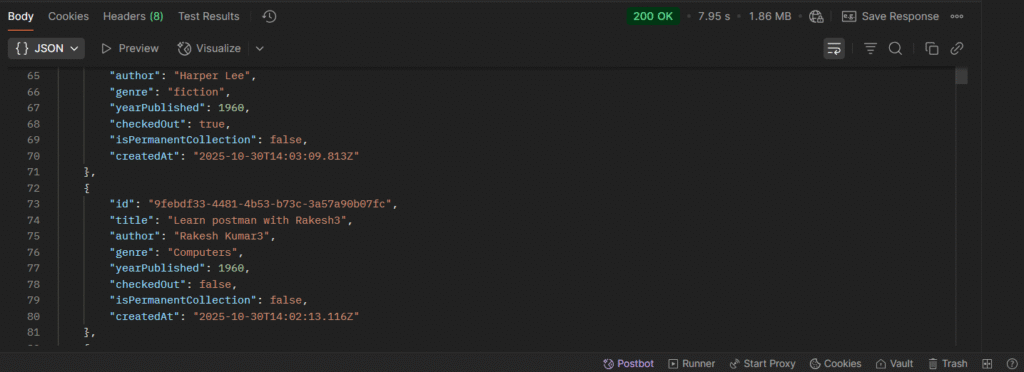Viewport: 1024px width, 372px height.
Task: Toggle the wrap lines icon
Action: 834,48
